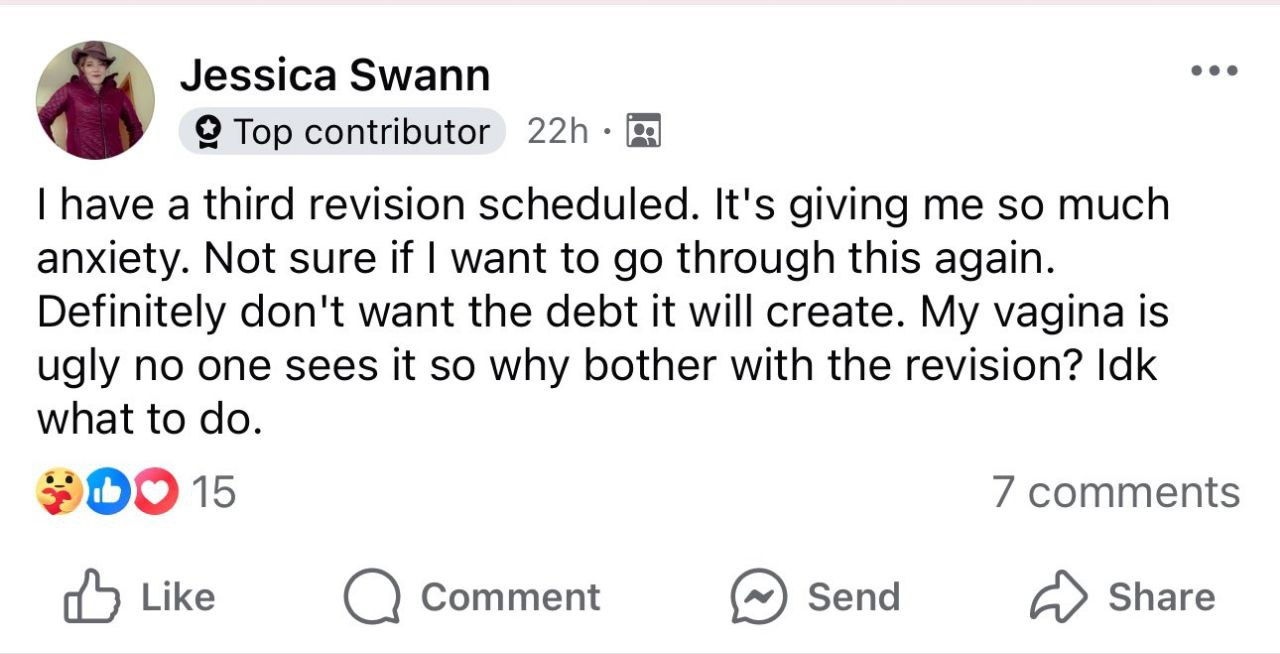
Task: Click the "Top contributor" badge label
Action: 361,131
